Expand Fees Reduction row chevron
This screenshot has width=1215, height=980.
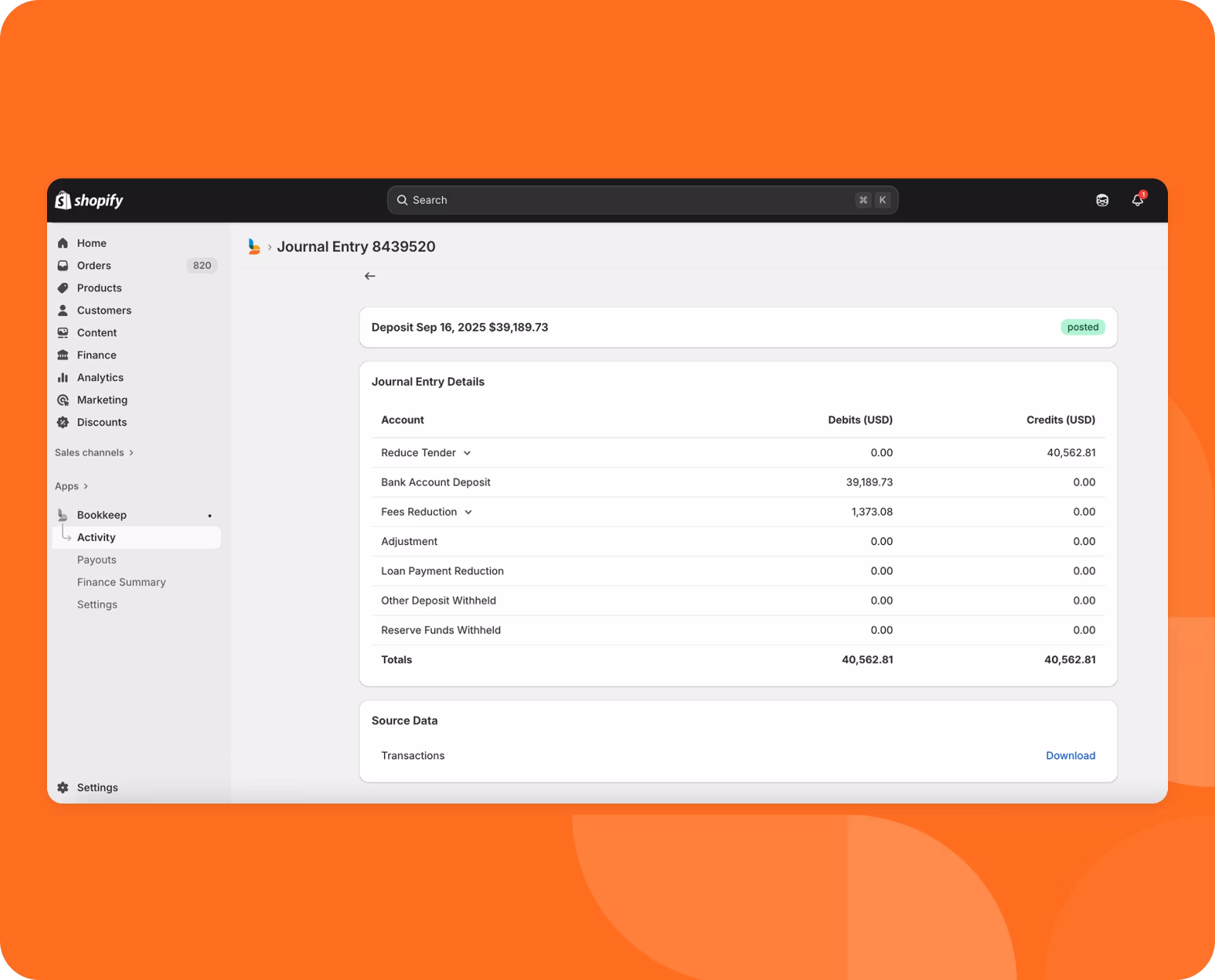coord(468,512)
